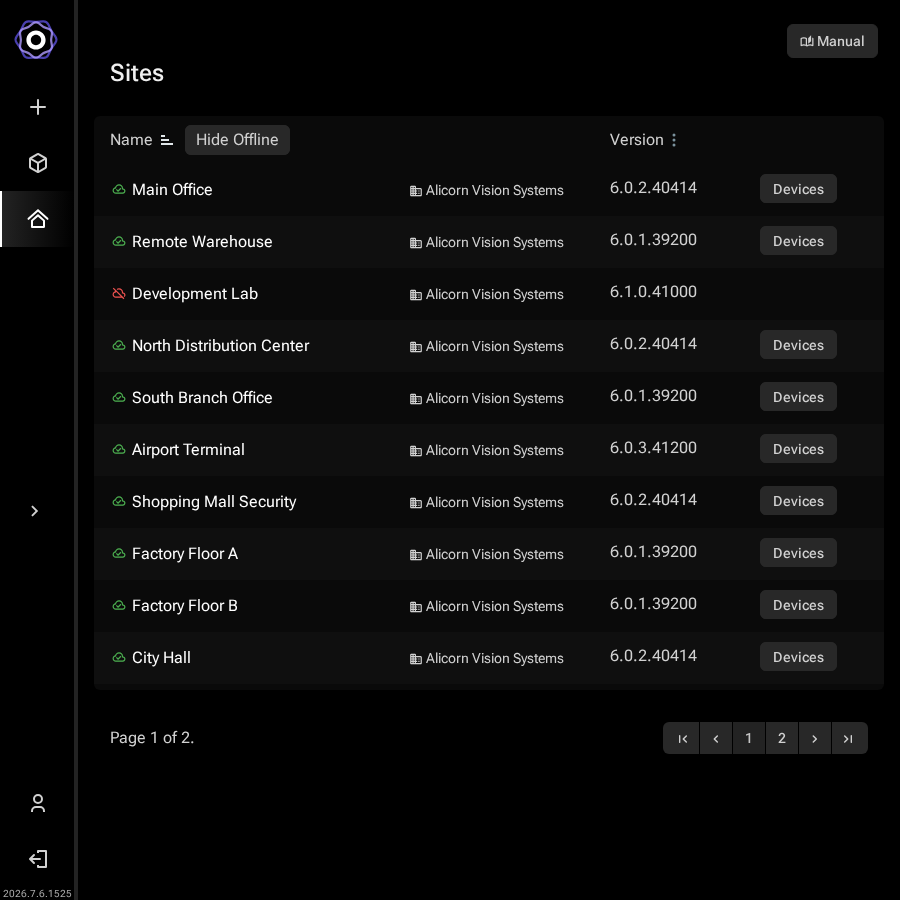Viewport: 900px width, 900px height.
Task: Click the app logo icon in sidebar
Action: pyautogui.click(x=36, y=40)
